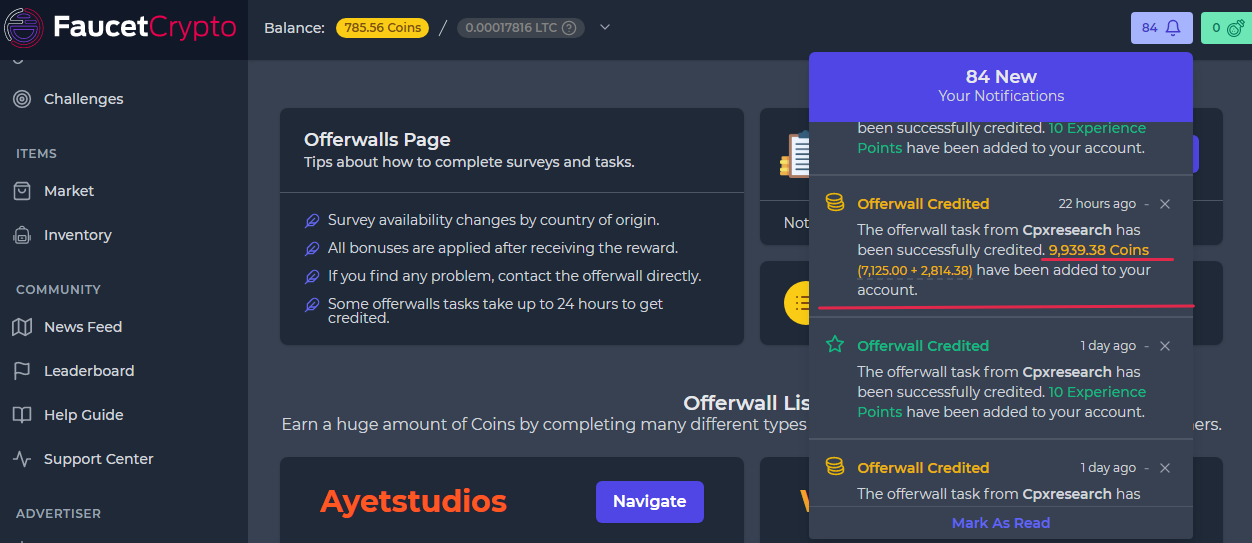1252x543 pixels.
Task: Click the (7,125.00 + 2,814.38) breakdown text
Action: pos(915,270)
